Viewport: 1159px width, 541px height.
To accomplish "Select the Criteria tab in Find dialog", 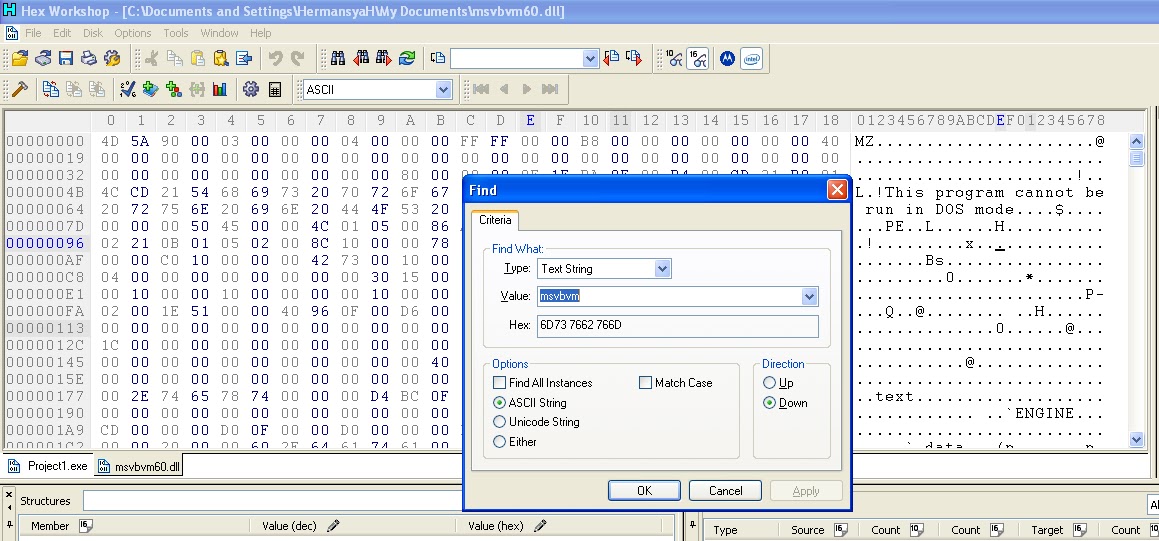I will point(495,220).
